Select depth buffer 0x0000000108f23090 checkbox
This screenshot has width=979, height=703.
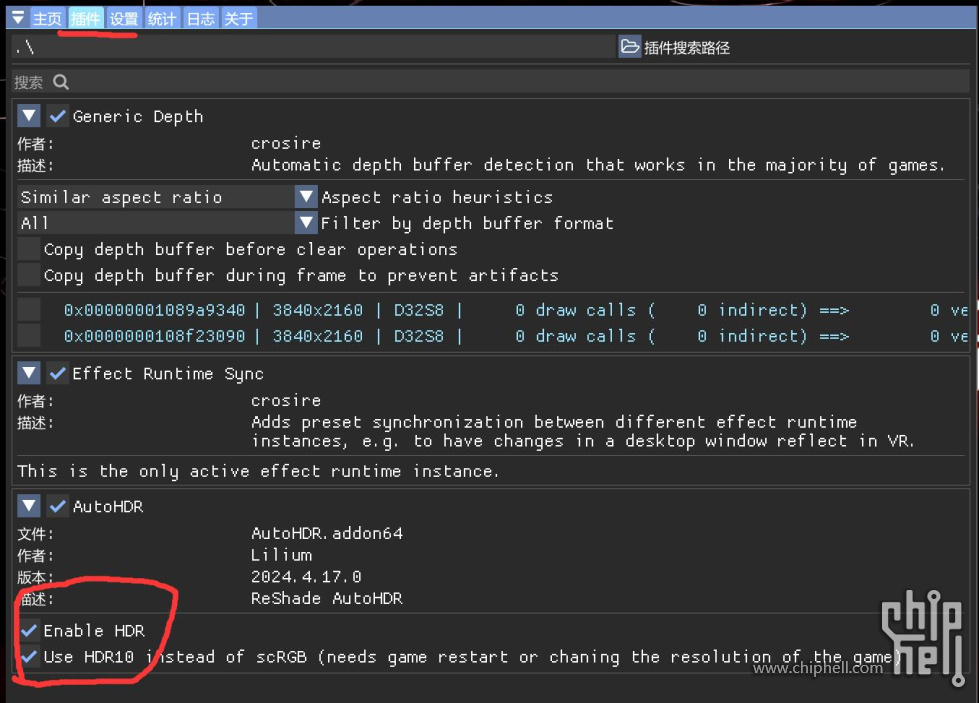coord(29,336)
